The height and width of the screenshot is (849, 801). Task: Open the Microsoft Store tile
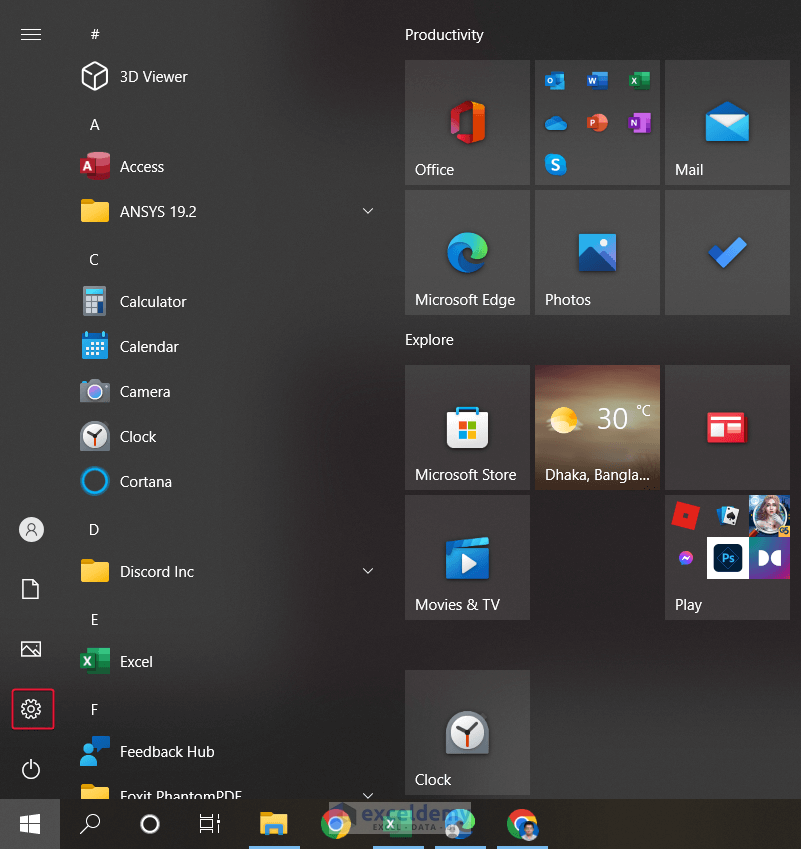(467, 427)
